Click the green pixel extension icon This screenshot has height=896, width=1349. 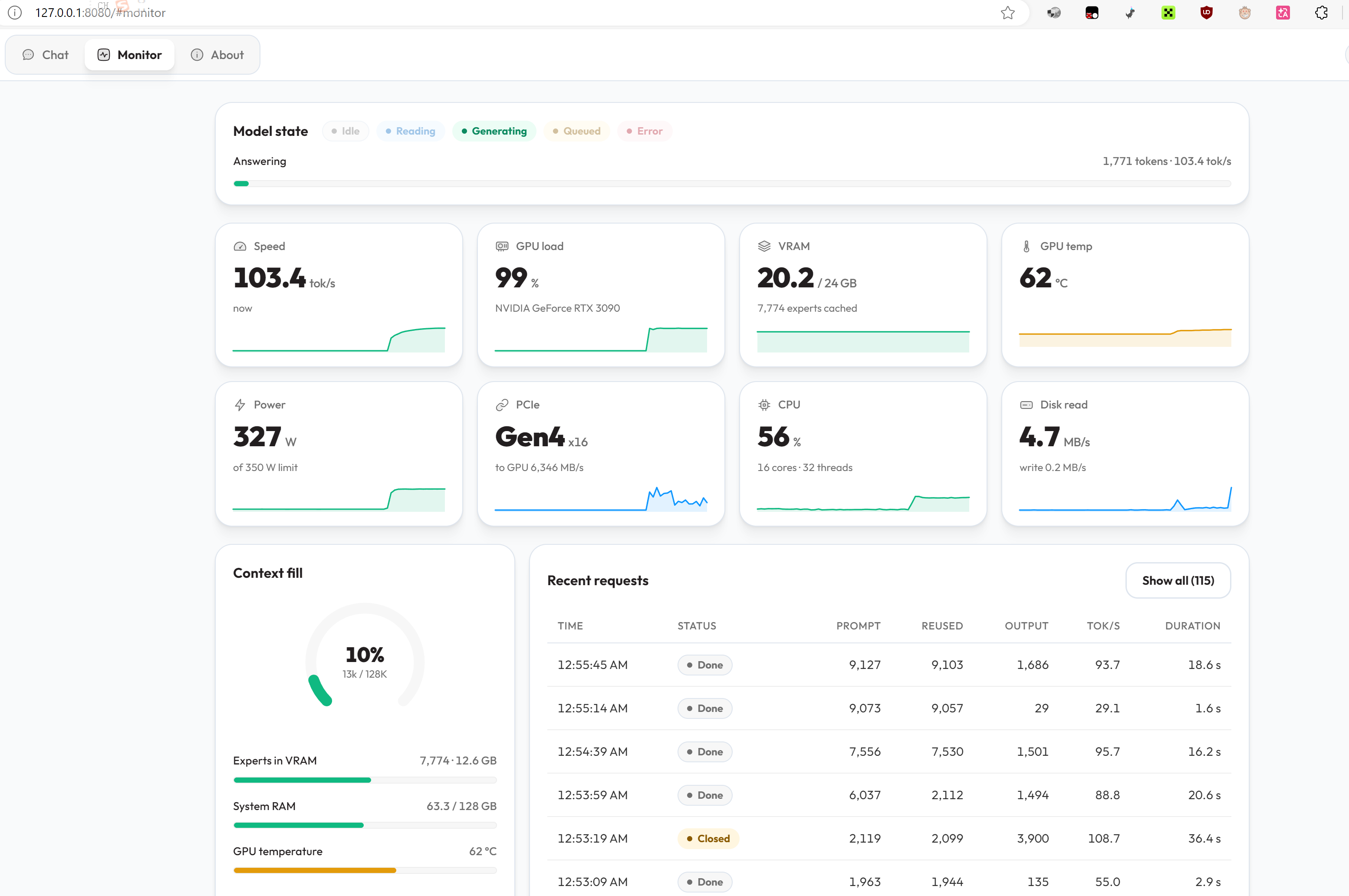tap(1168, 13)
